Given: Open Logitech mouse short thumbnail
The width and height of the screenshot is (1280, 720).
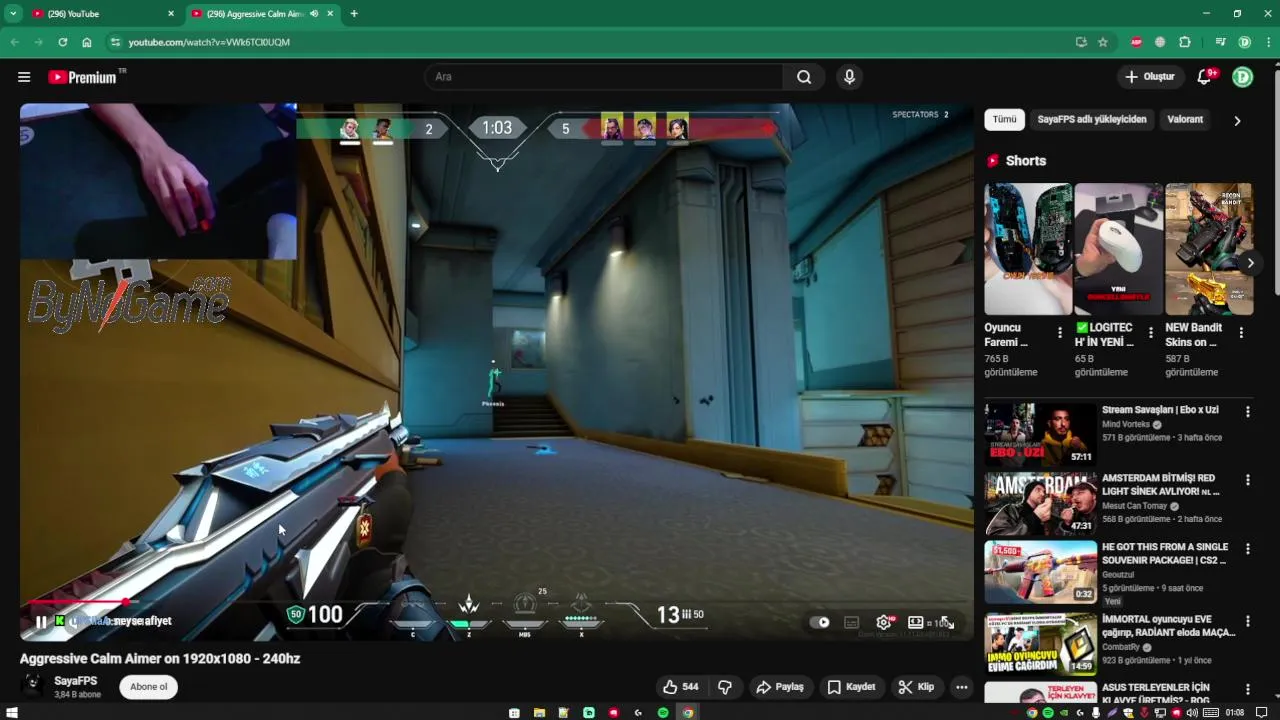Looking at the screenshot, I should 1118,249.
